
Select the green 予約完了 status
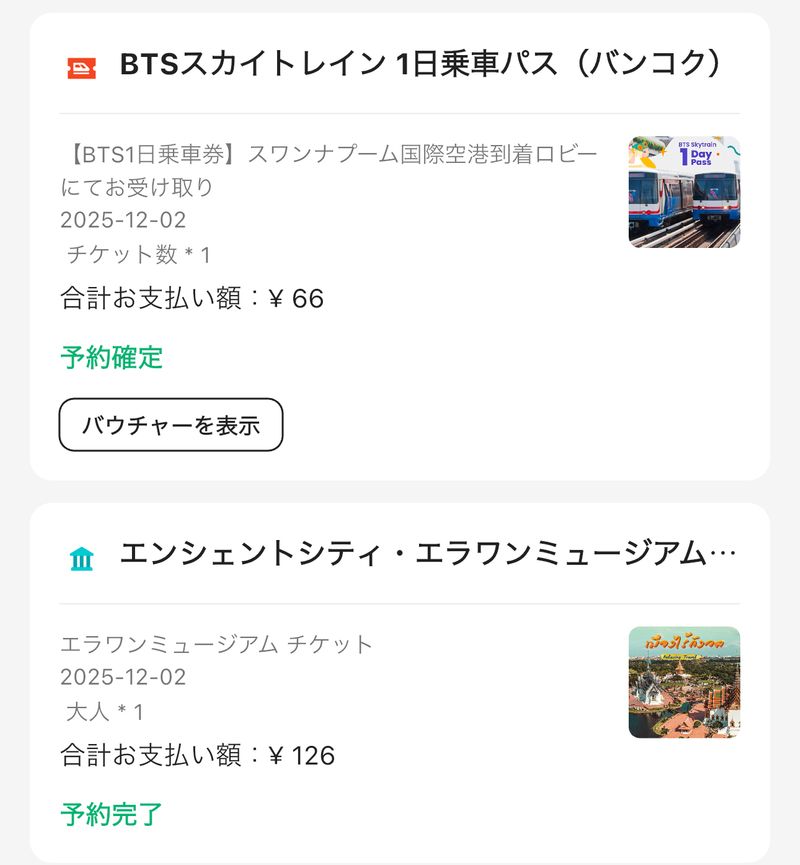click(x=112, y=814)
